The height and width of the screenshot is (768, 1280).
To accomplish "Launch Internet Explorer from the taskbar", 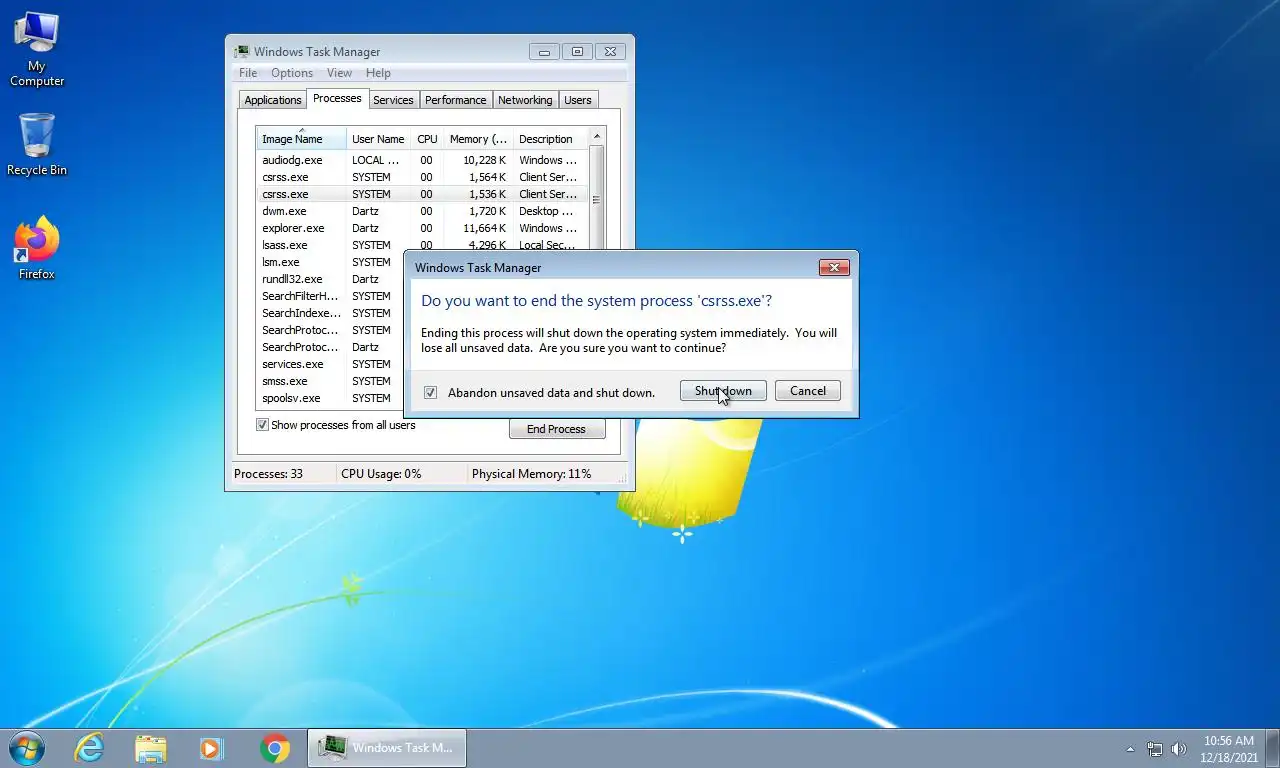I will tap(89, 748).
